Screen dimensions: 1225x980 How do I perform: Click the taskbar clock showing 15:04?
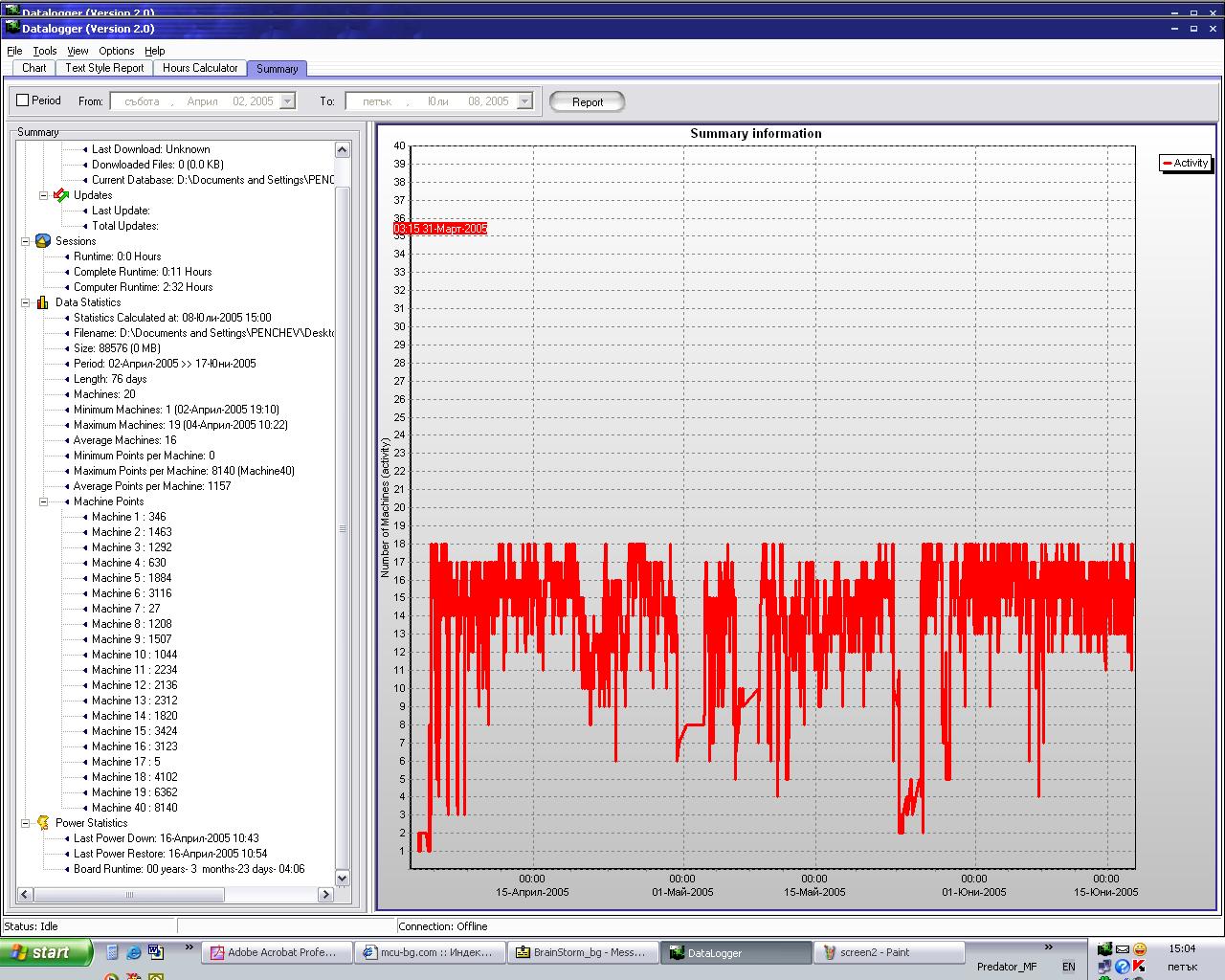tap(1183, 948)
